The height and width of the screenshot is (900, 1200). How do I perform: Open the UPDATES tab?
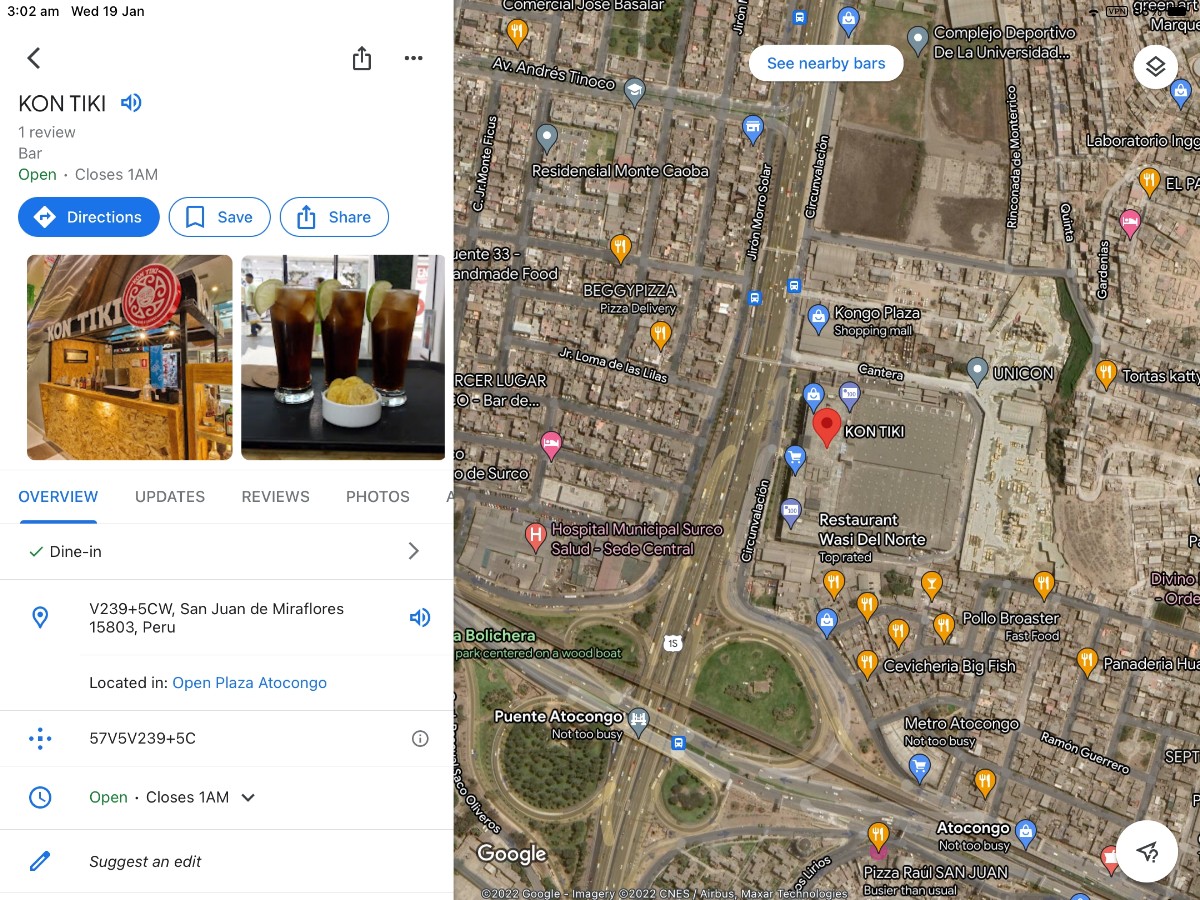pyautogui.click(x=170, y=497)
